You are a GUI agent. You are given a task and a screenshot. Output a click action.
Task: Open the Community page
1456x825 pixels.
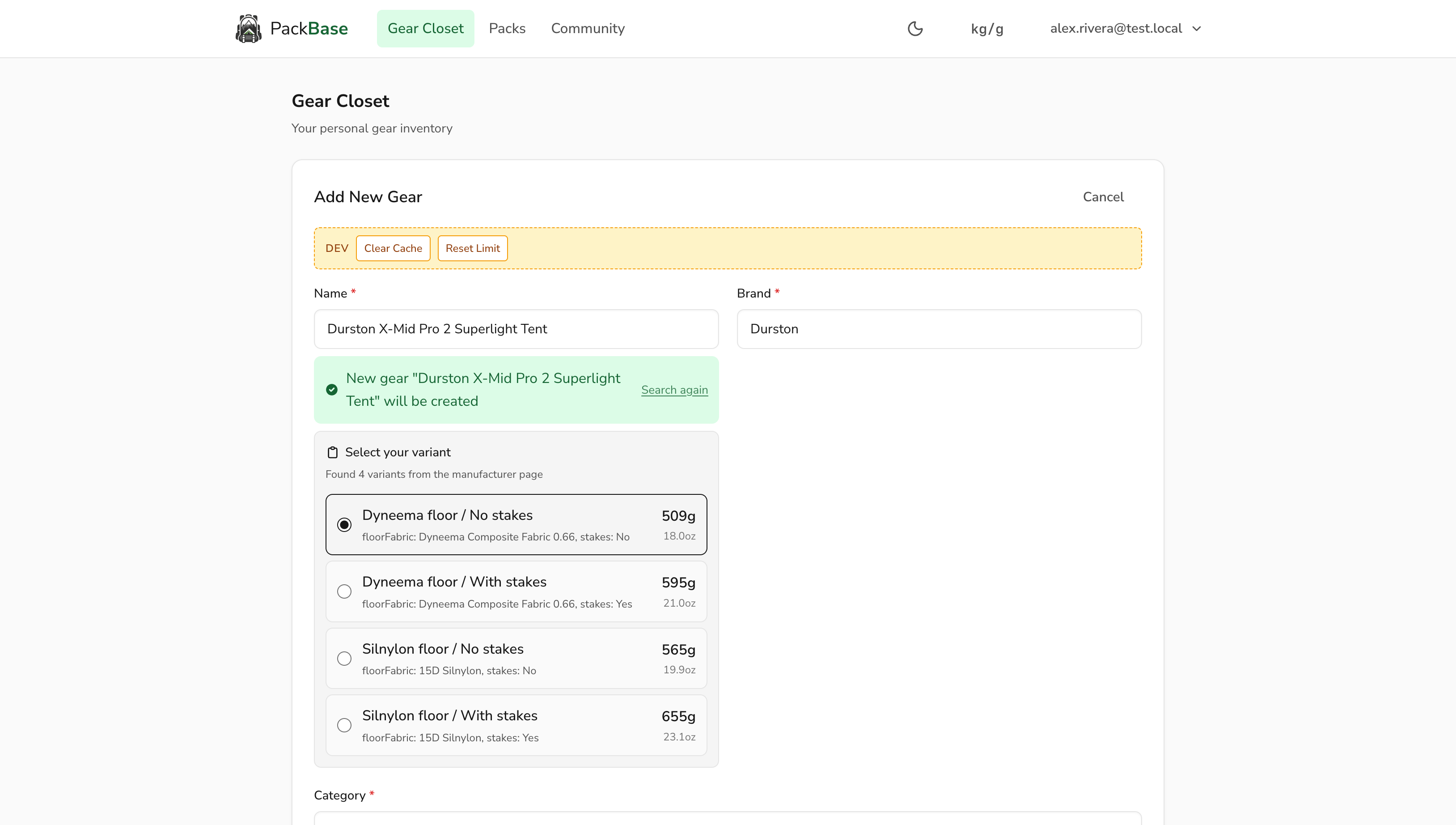click(587, 28)
